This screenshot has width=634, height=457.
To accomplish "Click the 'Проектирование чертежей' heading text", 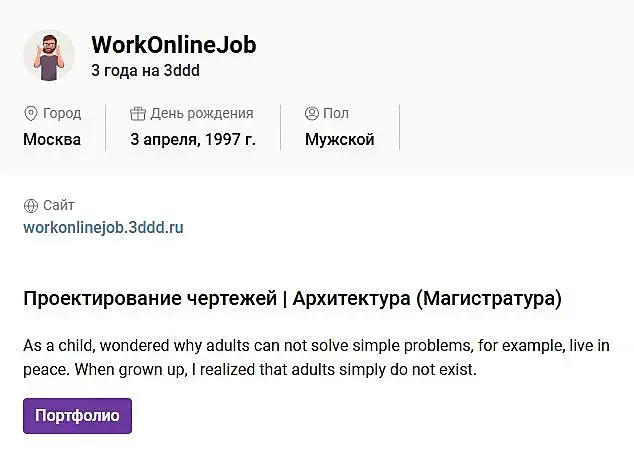I will pyautogui.click(x=149, y=298).
